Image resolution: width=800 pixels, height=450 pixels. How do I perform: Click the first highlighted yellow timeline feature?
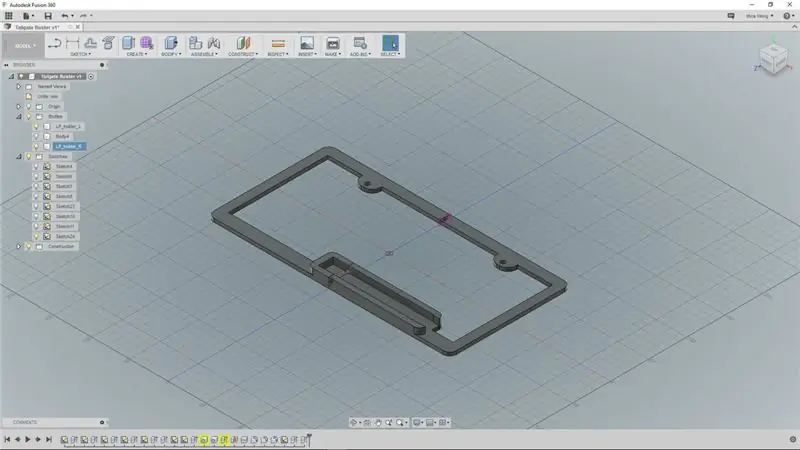204,439
